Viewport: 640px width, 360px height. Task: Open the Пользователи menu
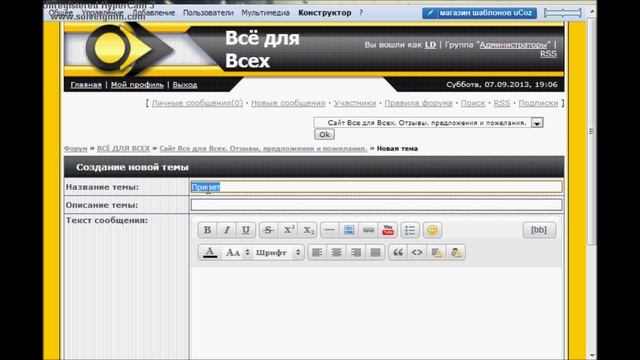[208, 13]
